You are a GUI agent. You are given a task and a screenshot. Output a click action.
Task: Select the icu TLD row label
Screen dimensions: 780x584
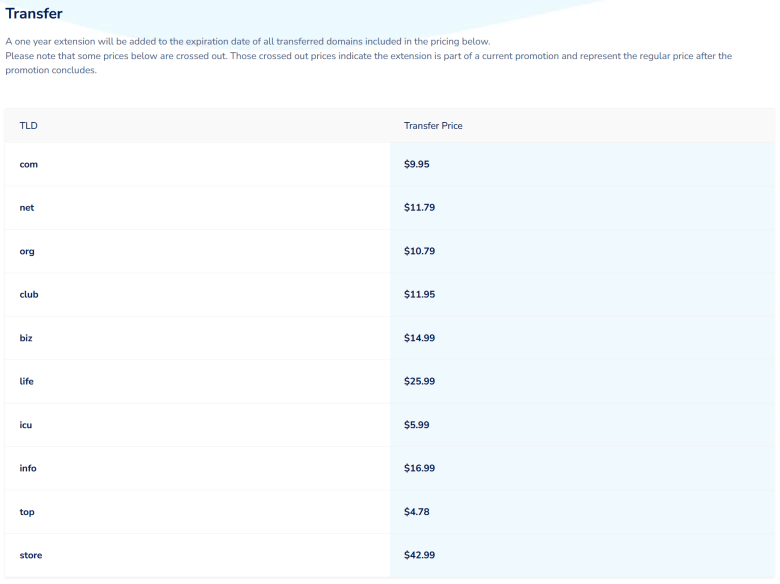(26, 425)
